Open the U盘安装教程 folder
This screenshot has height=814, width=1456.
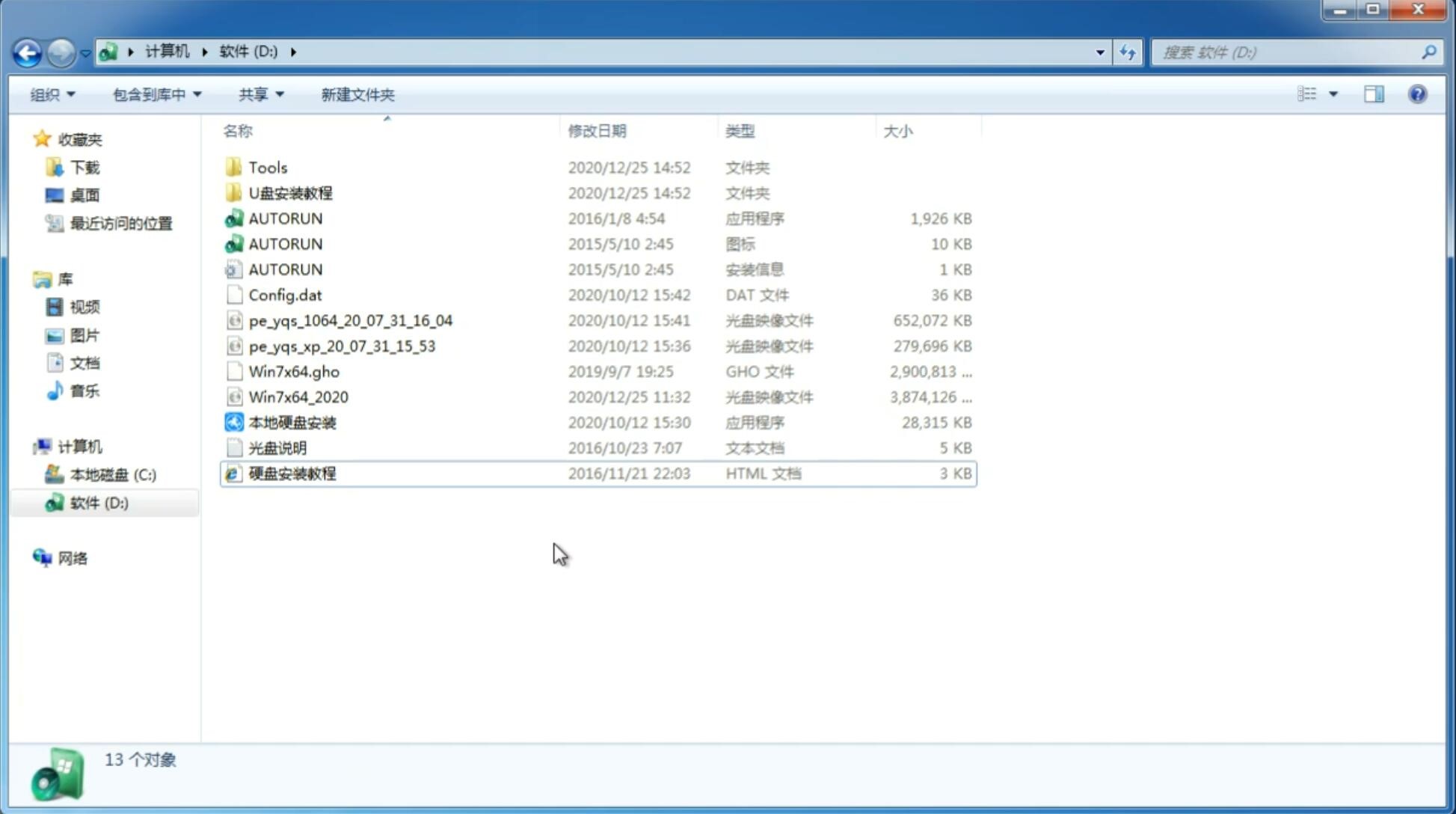click(290, 192)
